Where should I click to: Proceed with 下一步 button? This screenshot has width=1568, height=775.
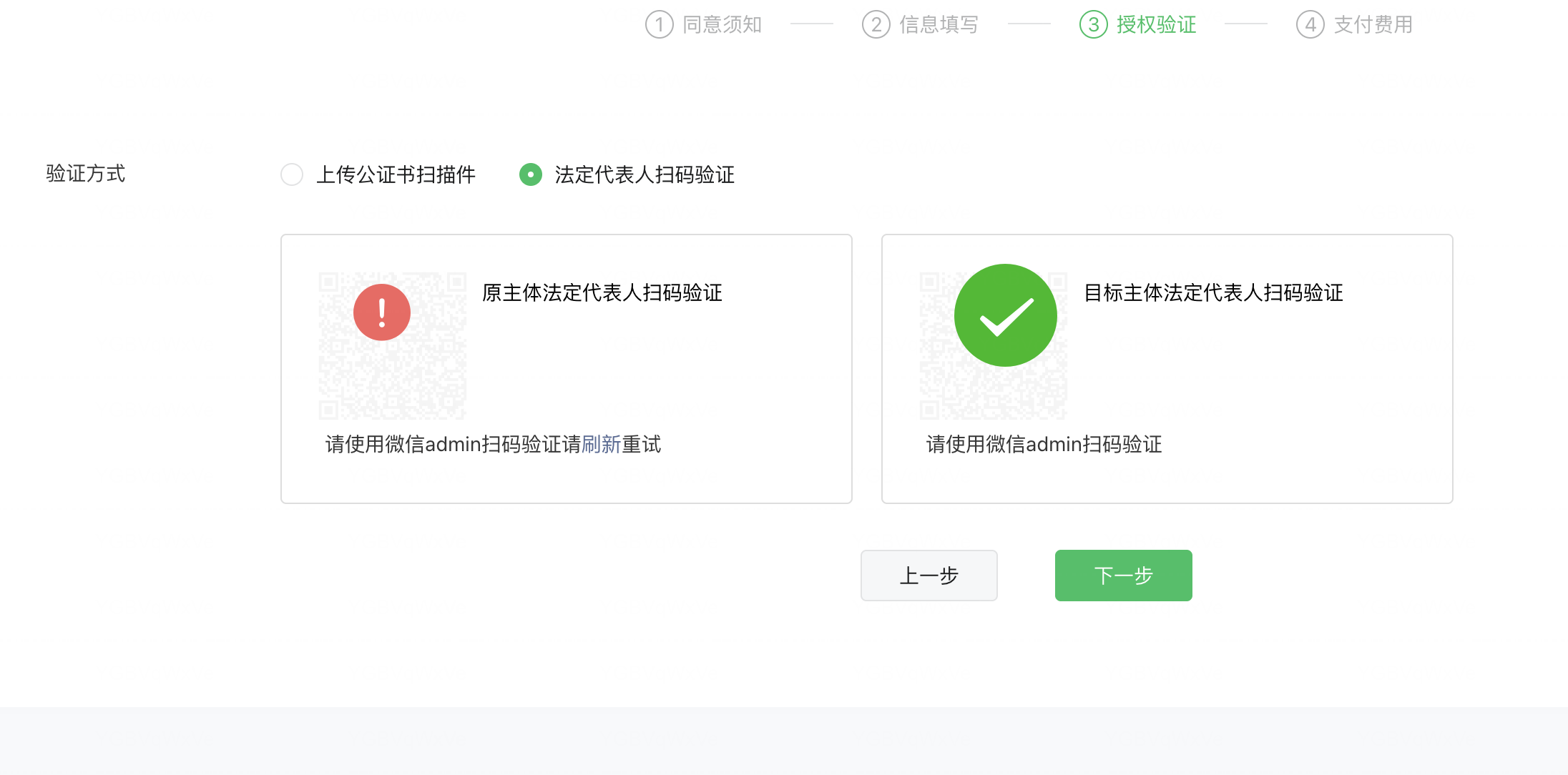coord(1123,576)
